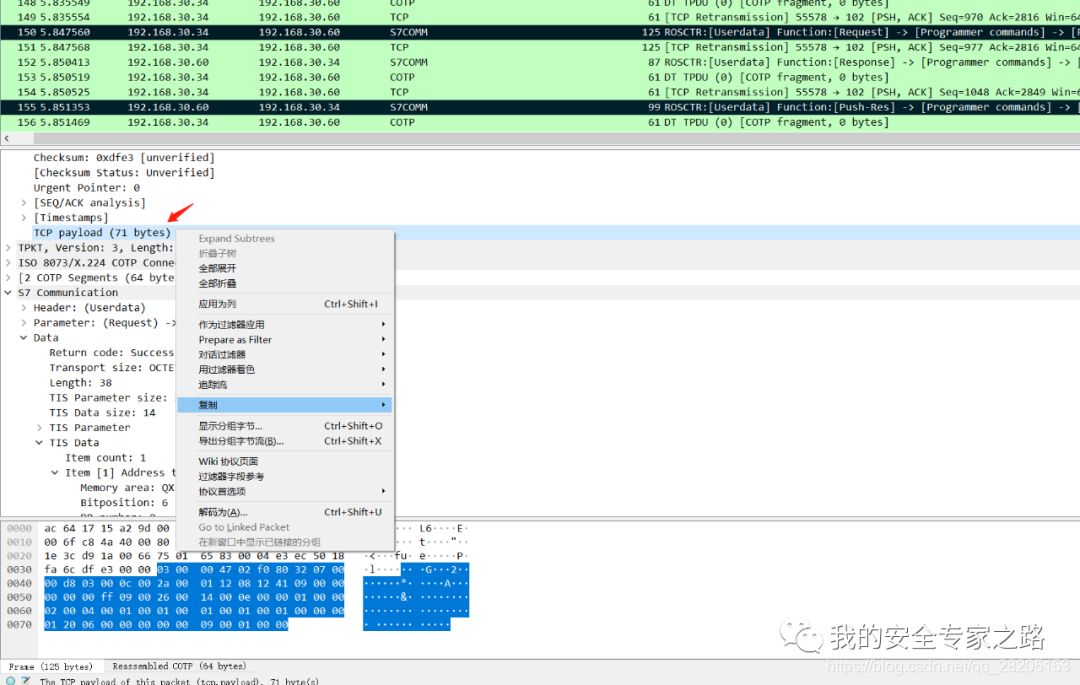Image resolution: width=1080 pixels, height=685 pixels.
Task: Select packet 152 S7COMM Response row
Action: [x=540, y=62]
